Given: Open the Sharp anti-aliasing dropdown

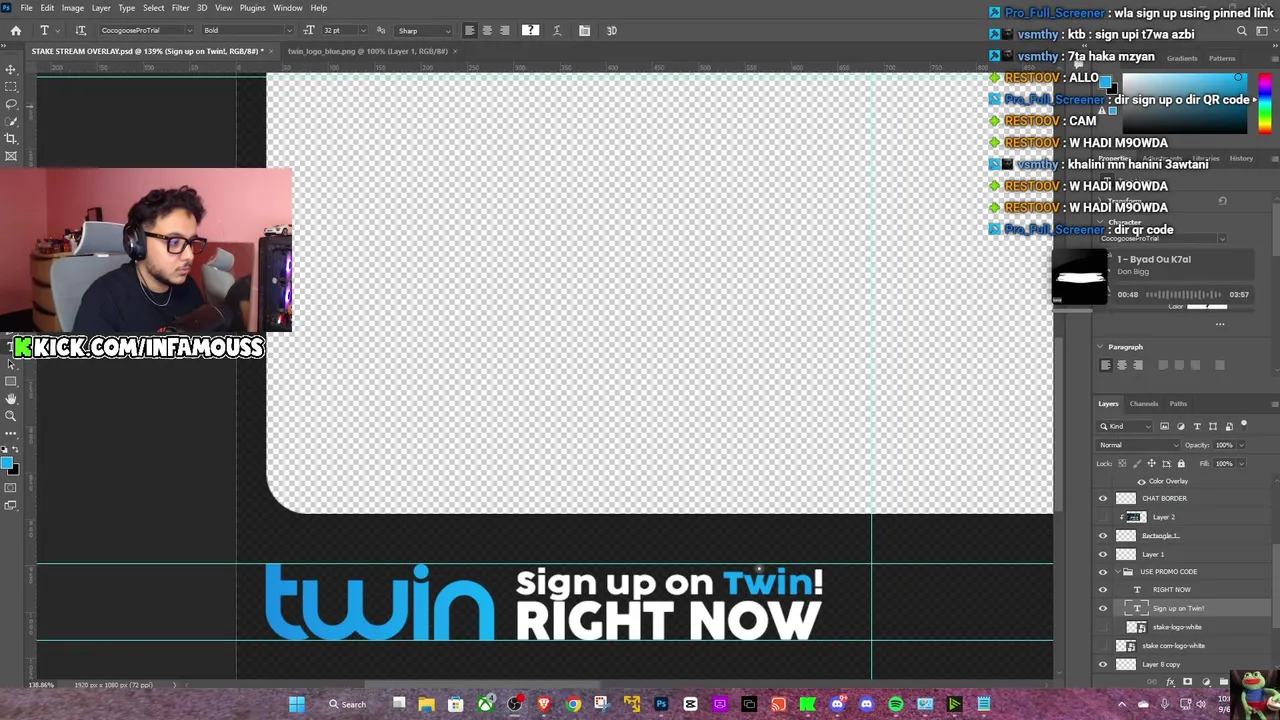Looking at the screenshot, I should (x=424, y=31).
